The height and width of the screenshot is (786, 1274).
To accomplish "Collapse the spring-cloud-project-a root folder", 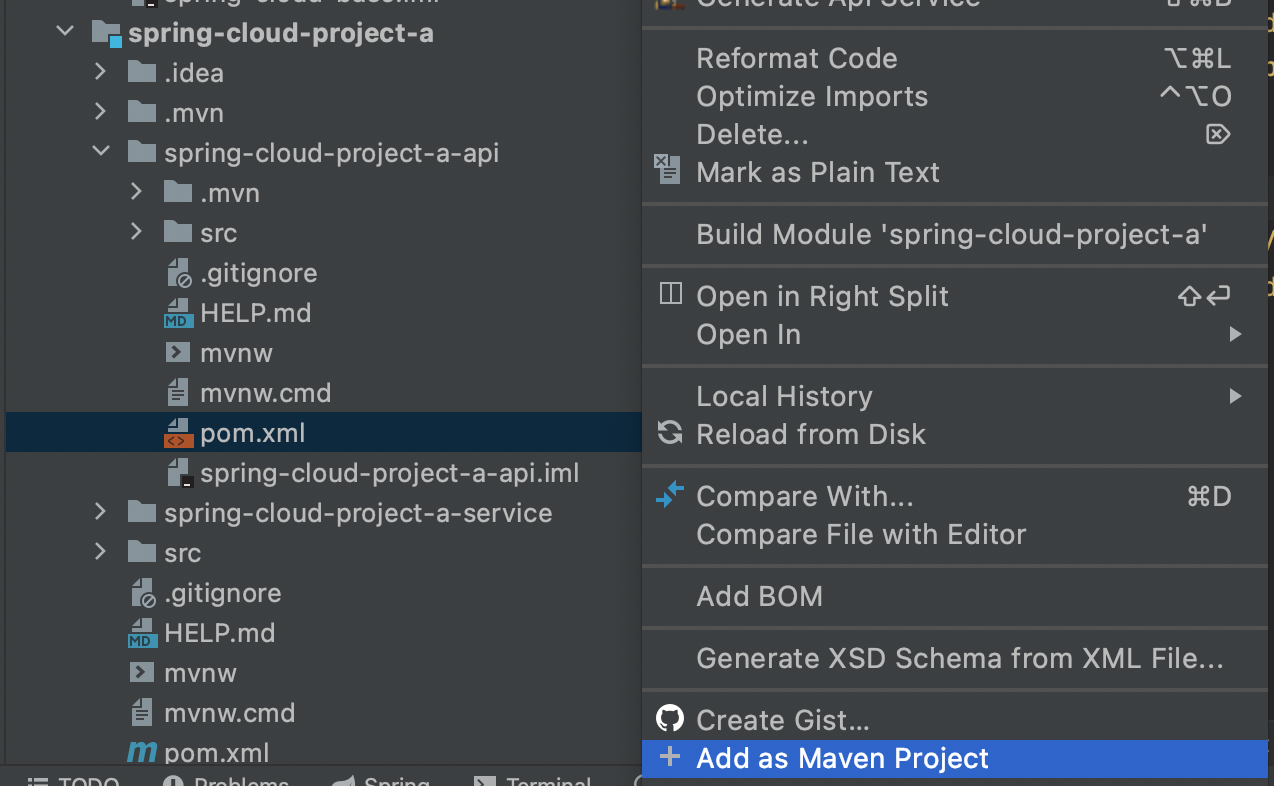I will click(66, 32).
